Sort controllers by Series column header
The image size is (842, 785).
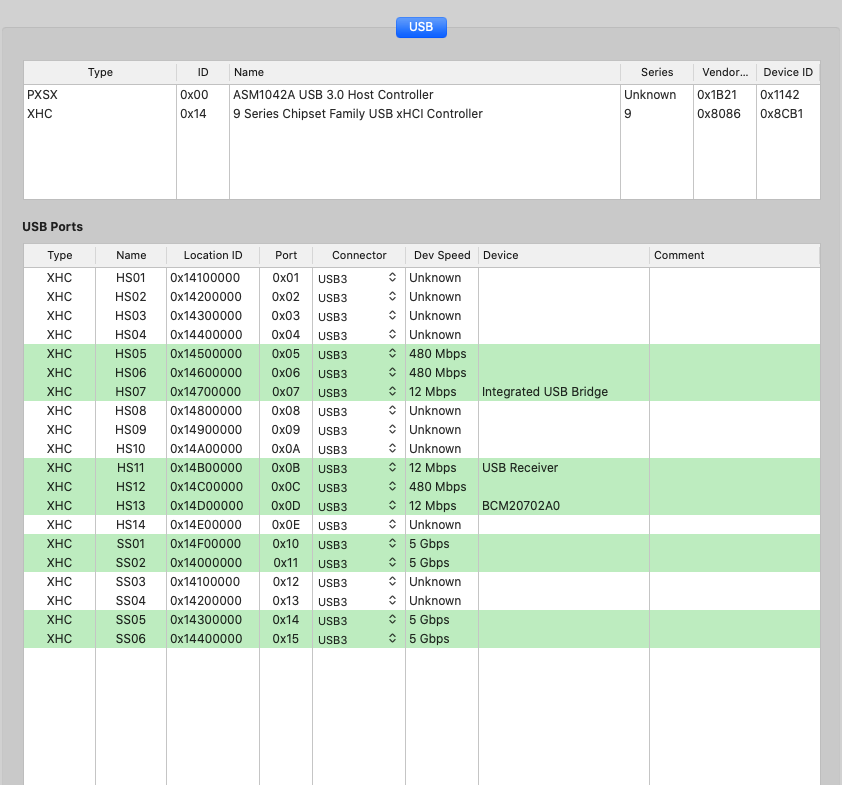[657, 72]
